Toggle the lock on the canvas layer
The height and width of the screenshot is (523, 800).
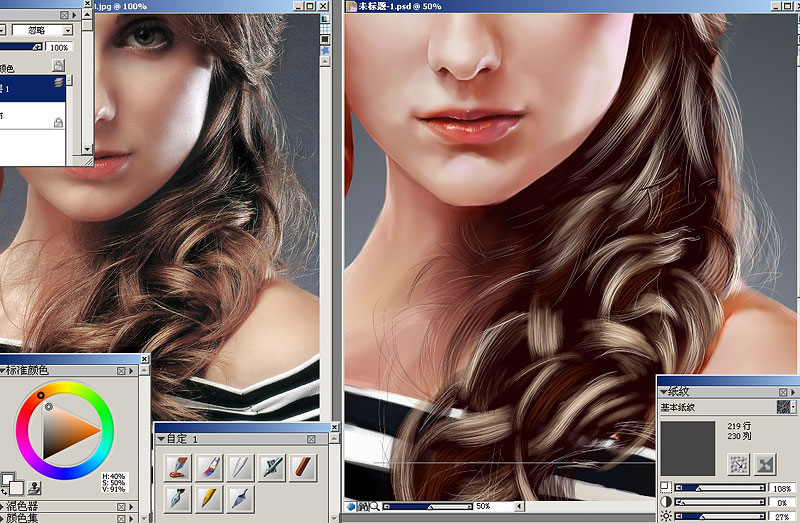coord(58,122)
